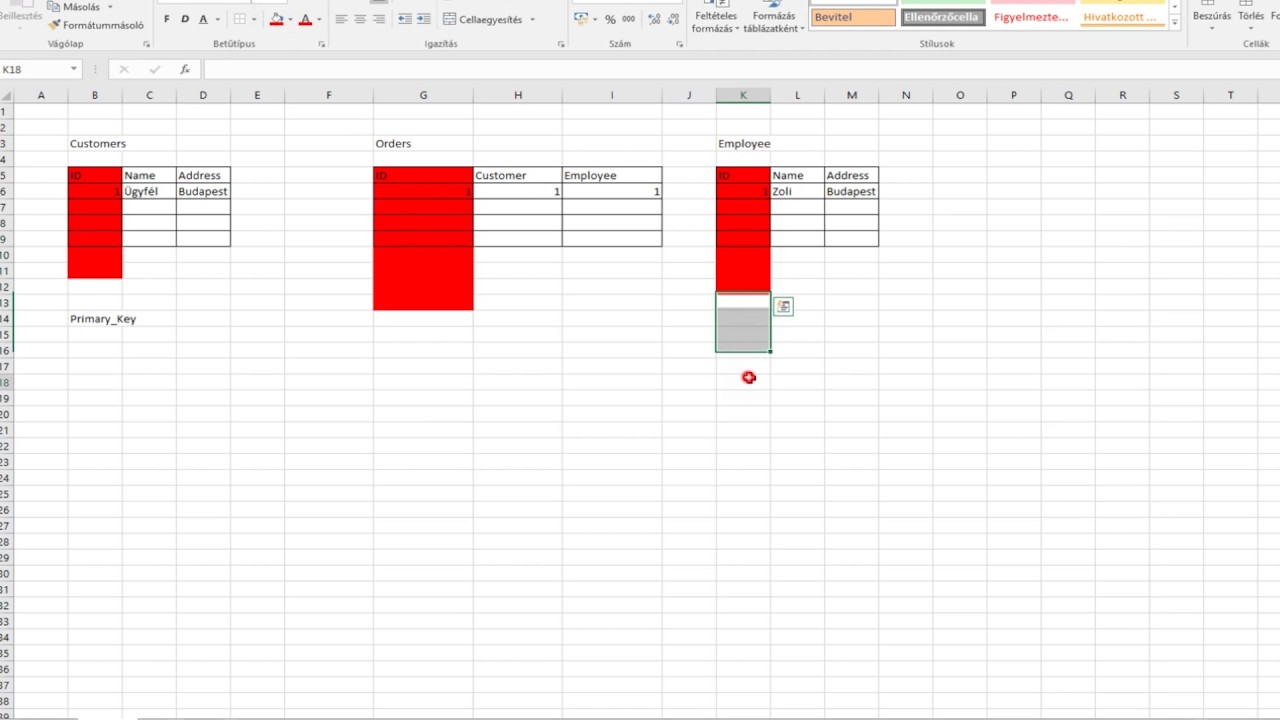This screenshot has width=1280, height=720.
Task: Open Formázás táblázatként menu
Action: coord(774,17)
